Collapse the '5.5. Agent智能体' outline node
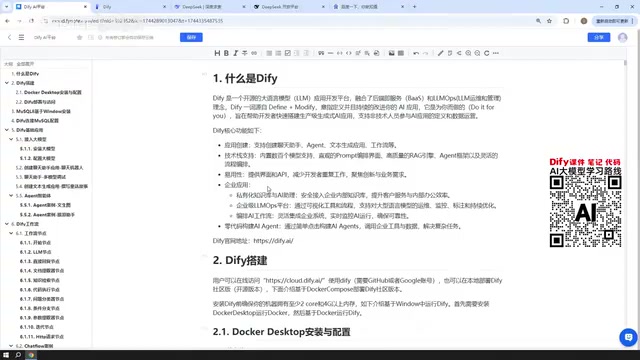The image size is (640, 360). [11, 196]
